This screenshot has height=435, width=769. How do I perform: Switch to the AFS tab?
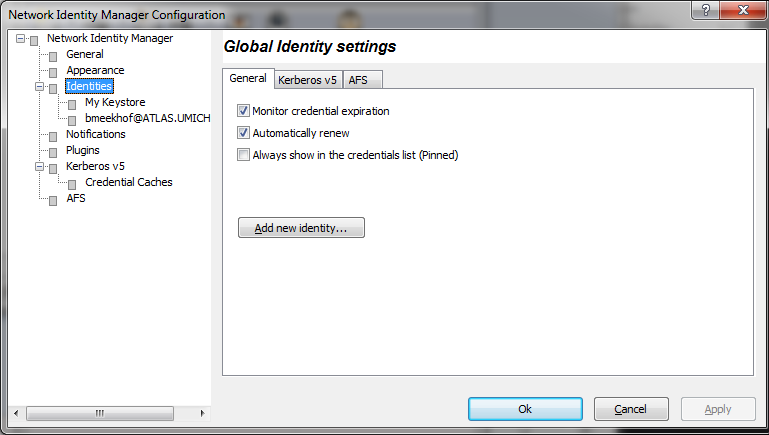tap(362, 80)
